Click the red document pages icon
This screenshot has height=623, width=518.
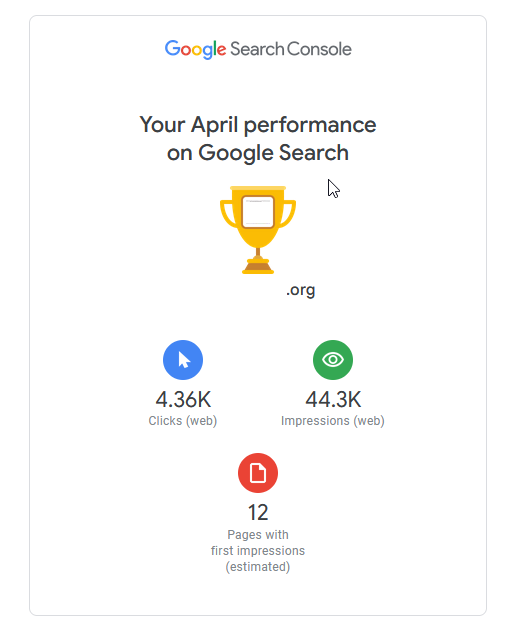click(258, 473)
